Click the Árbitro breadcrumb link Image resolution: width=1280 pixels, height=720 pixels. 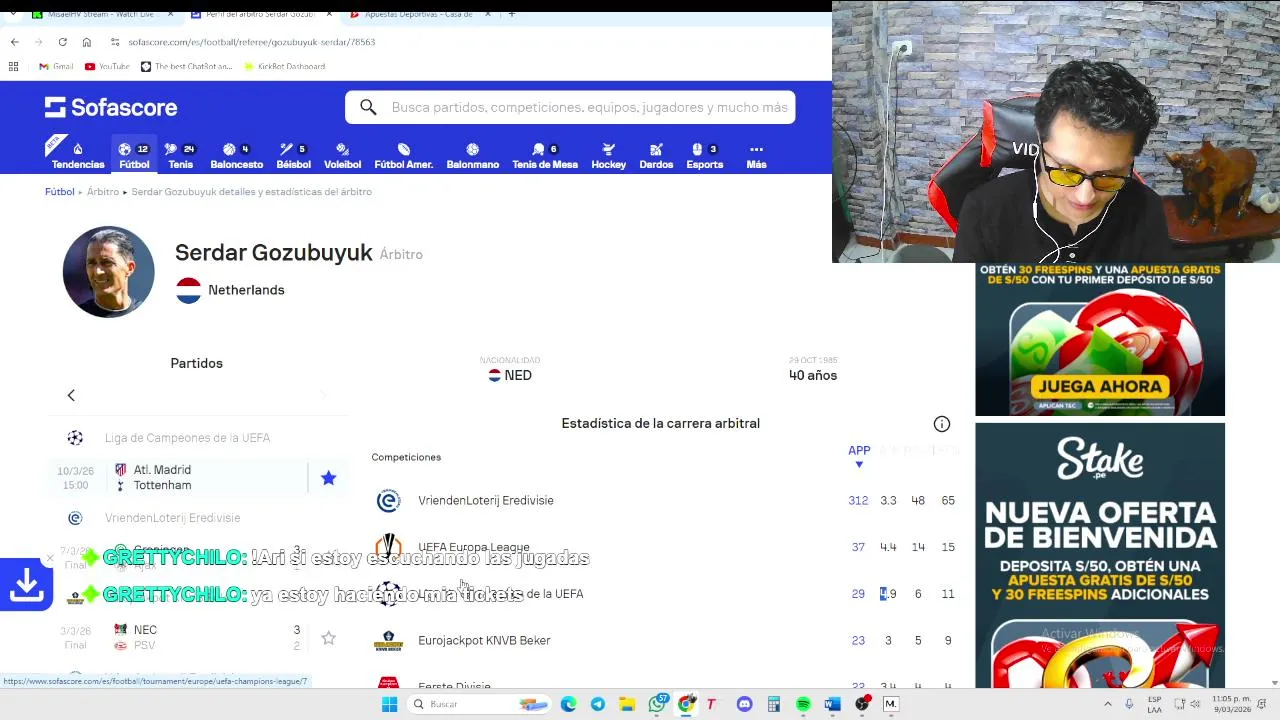(103, 192)
